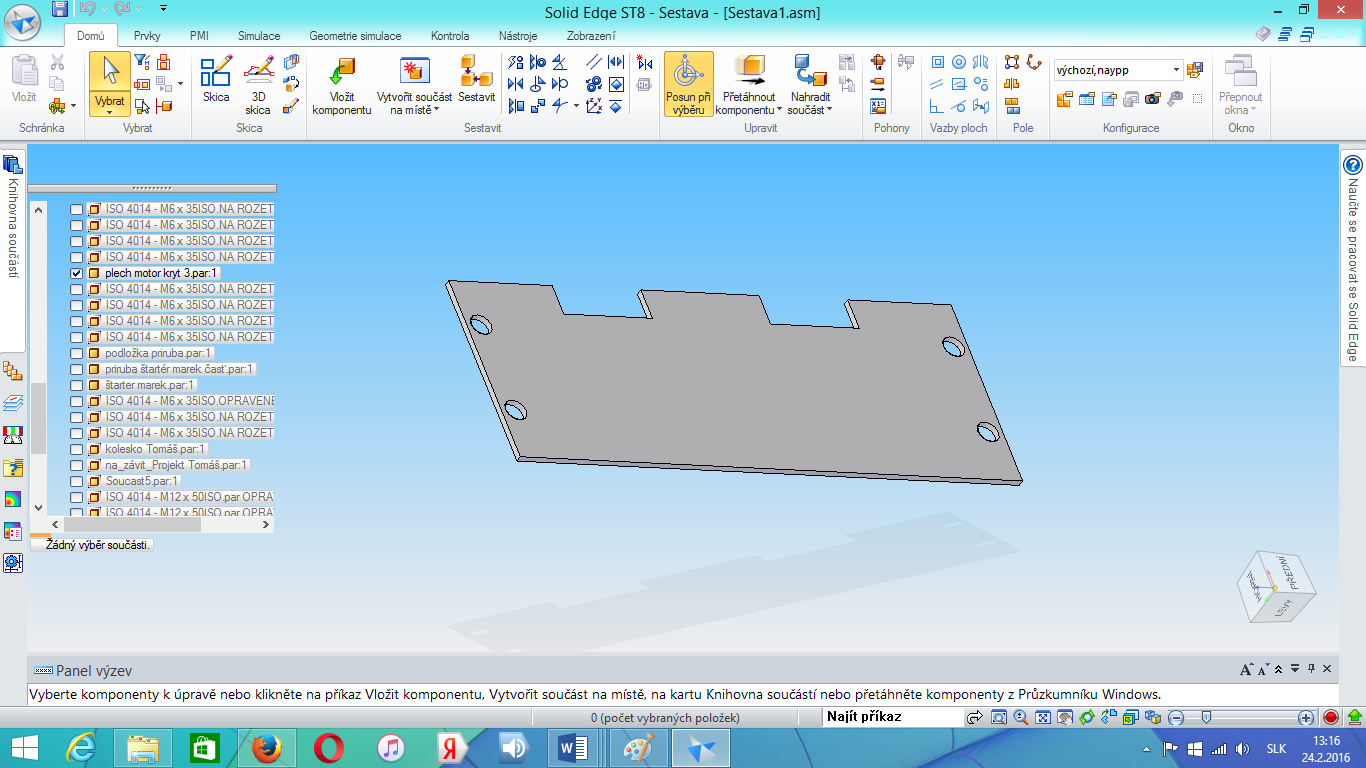This screenshot has height=768, width=1366.
Task: Open the sensors gauge icon on left sidebar
Action: pyautogui.click(x=12, y=435)
